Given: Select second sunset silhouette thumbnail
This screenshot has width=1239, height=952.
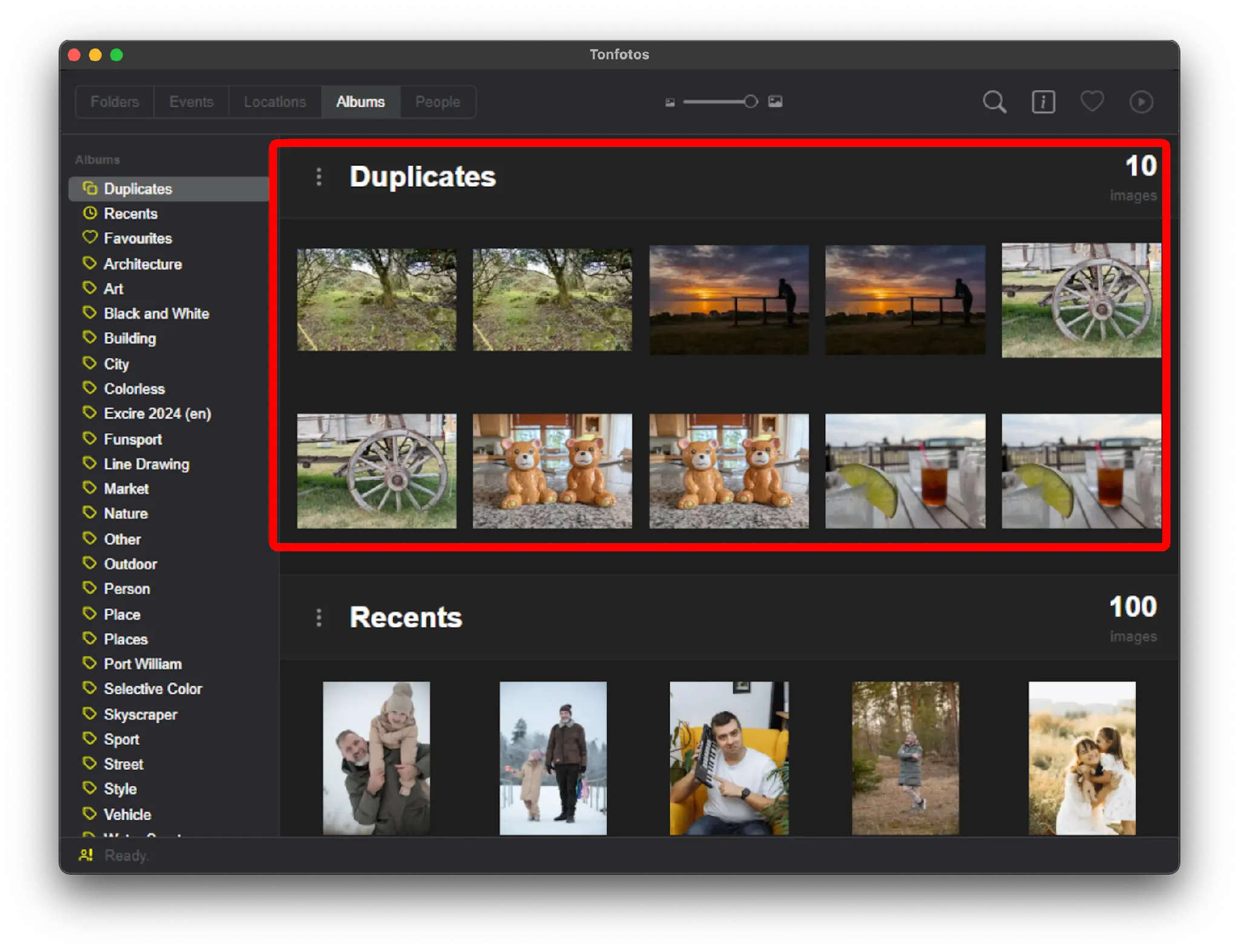Looking at the screenshot, I should (x=905, y=300).
